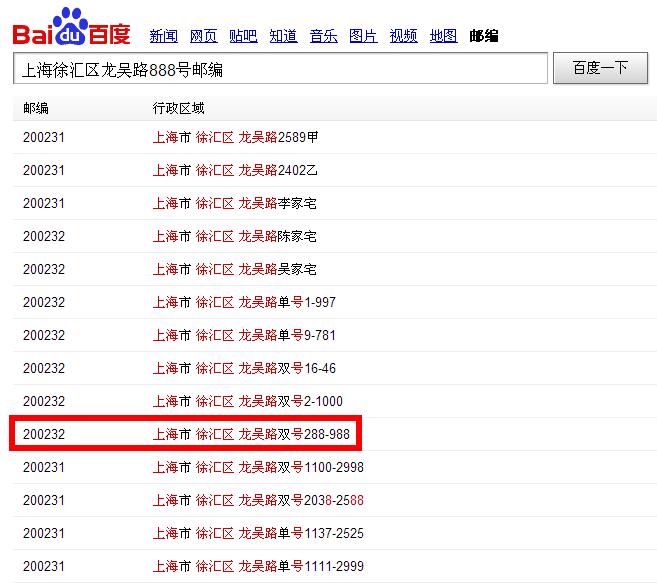657x583 pixels.
Task: Click postcode 200231 beside 龙吴路2402乙
Action: pos(44,171)
